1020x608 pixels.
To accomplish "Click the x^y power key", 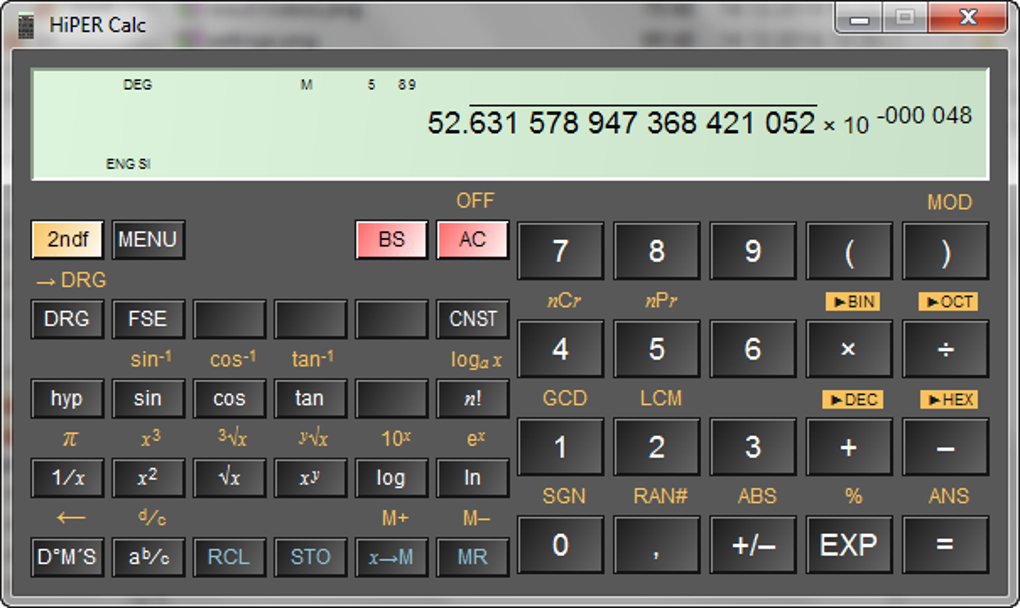I will point(310,478).
